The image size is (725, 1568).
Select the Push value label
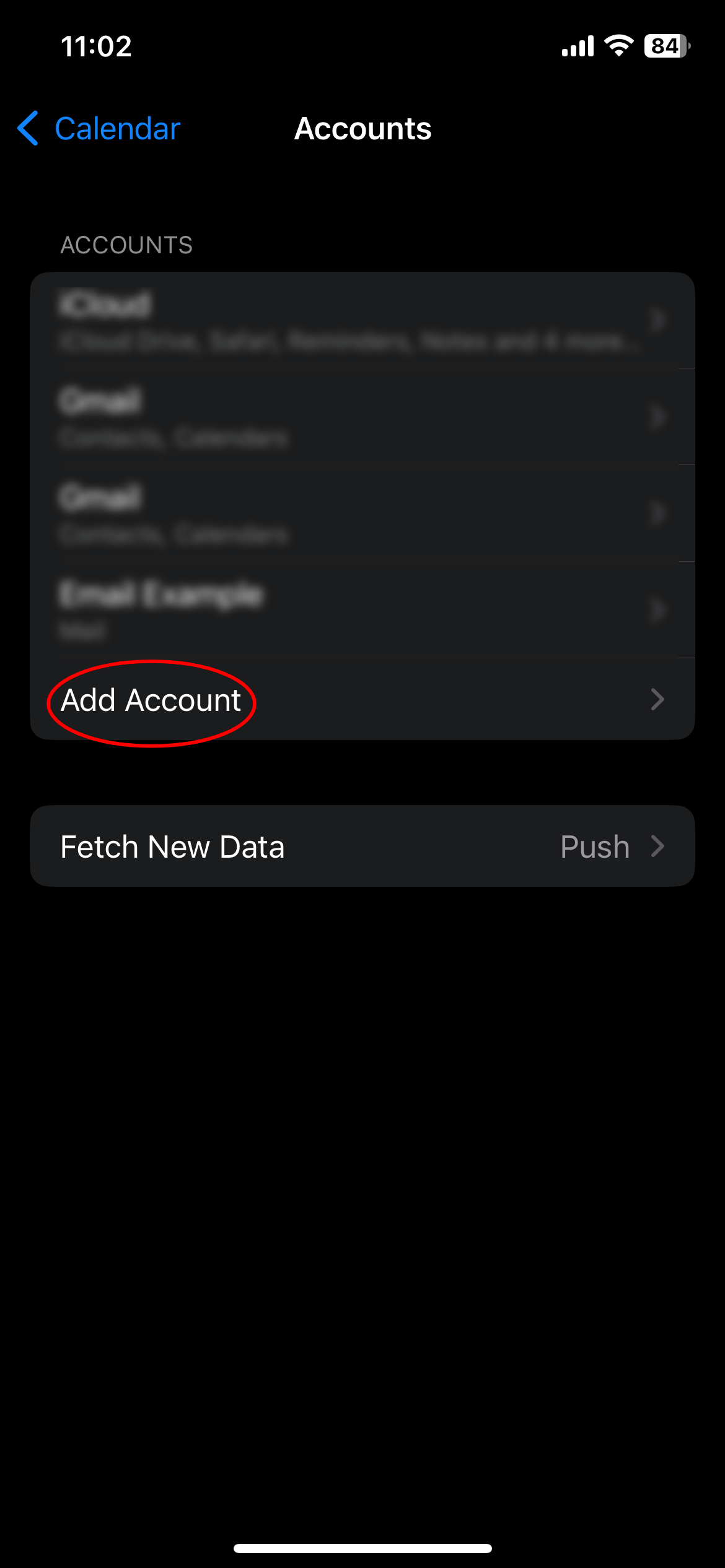[595, 846]
